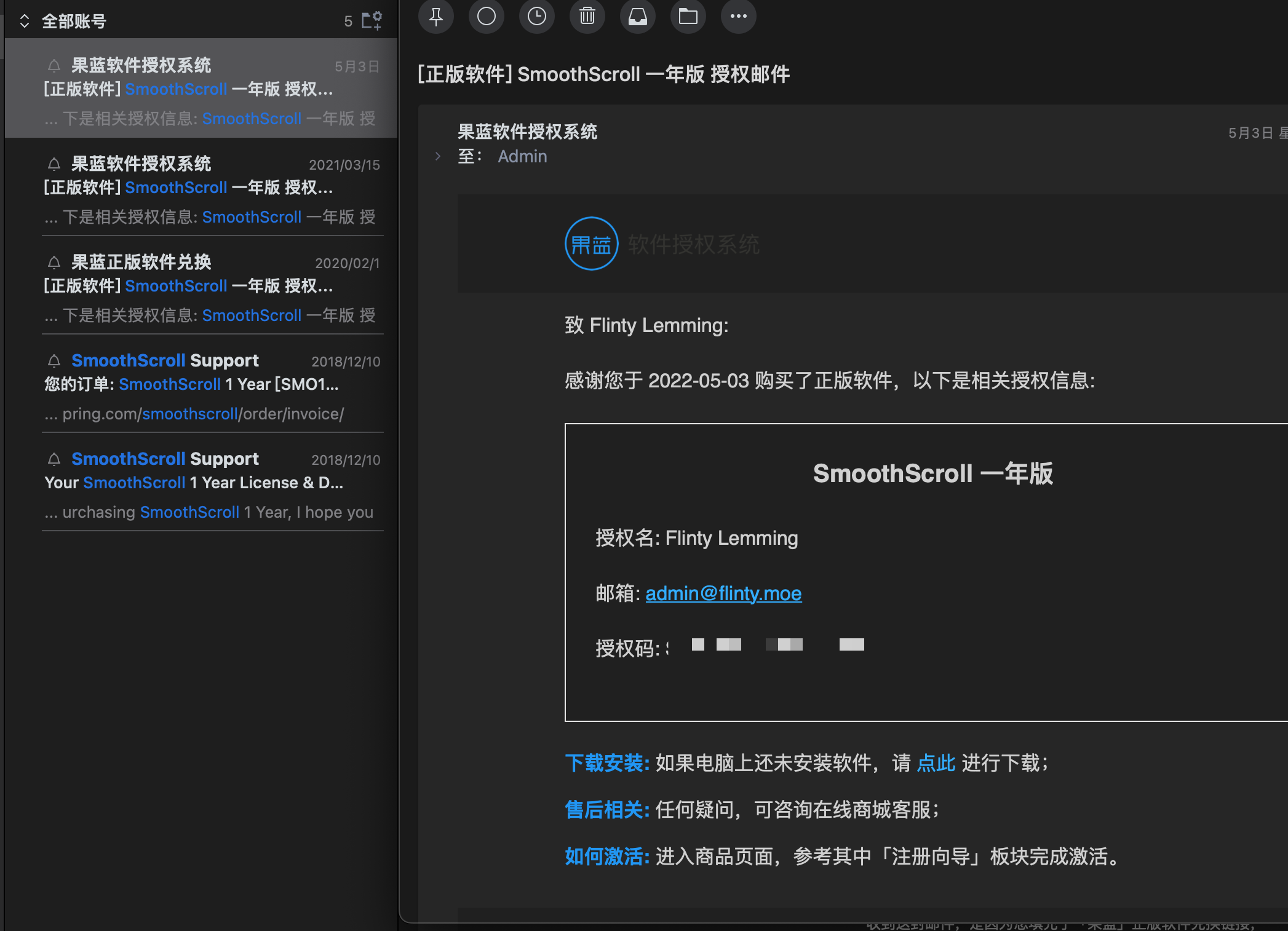Expand the 全部账号 account switcher

click(25, 22)
